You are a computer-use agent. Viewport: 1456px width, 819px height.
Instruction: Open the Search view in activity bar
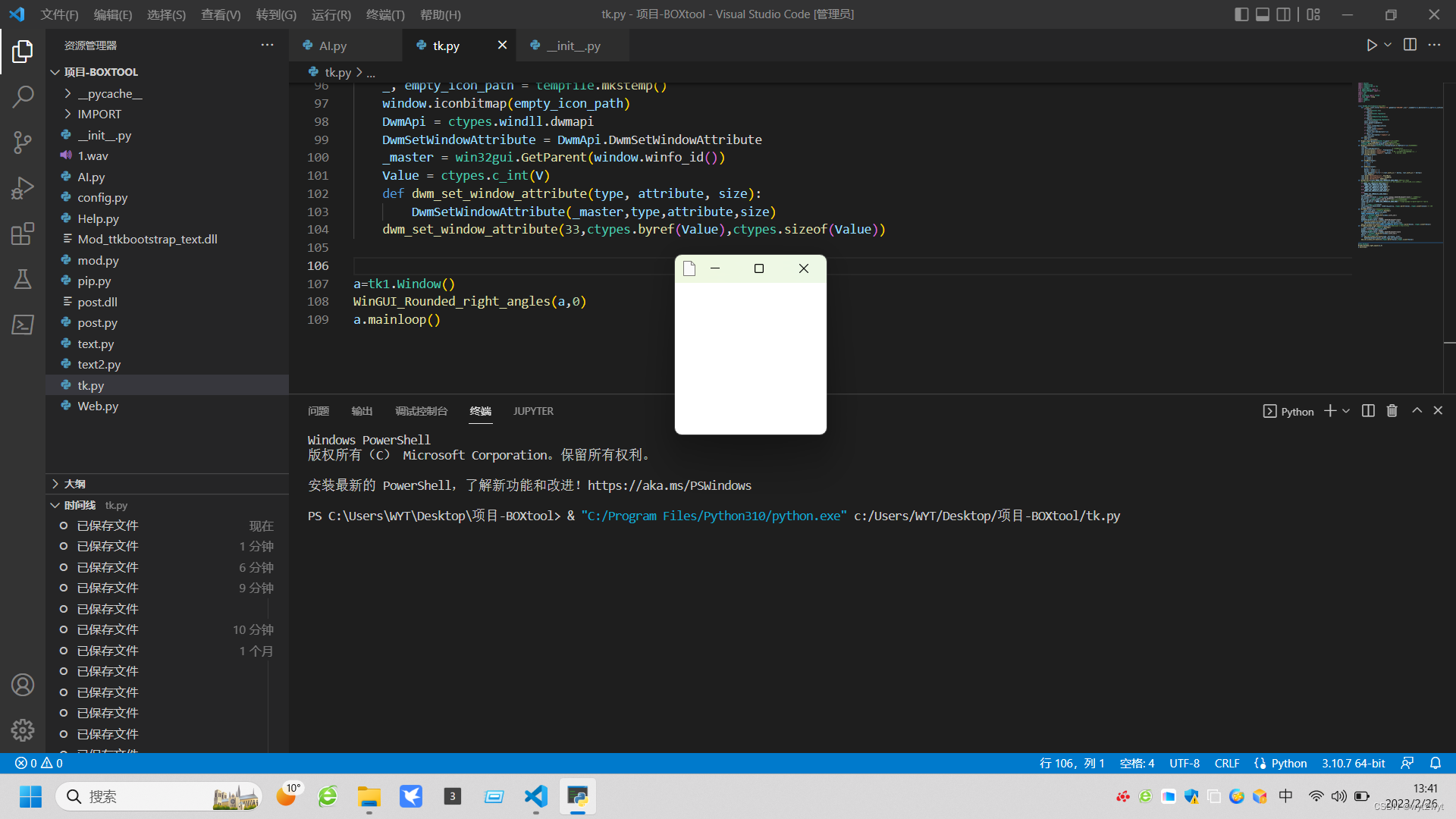[23, 97]
